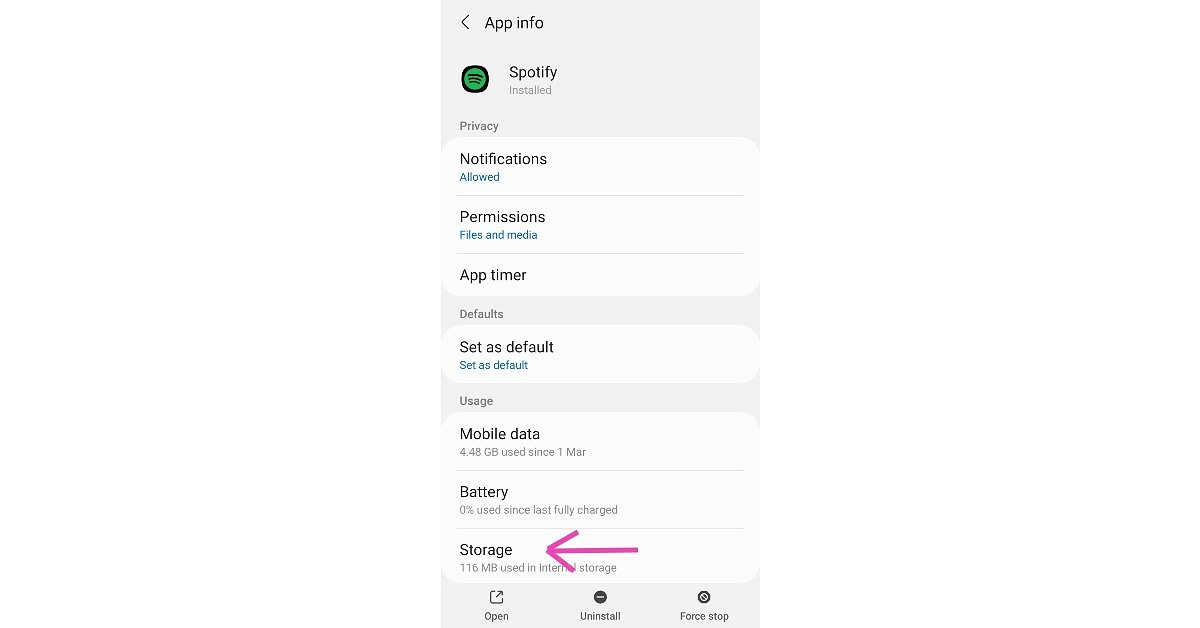
Task: View Mobile data usage details
Action: click(500, 434)
